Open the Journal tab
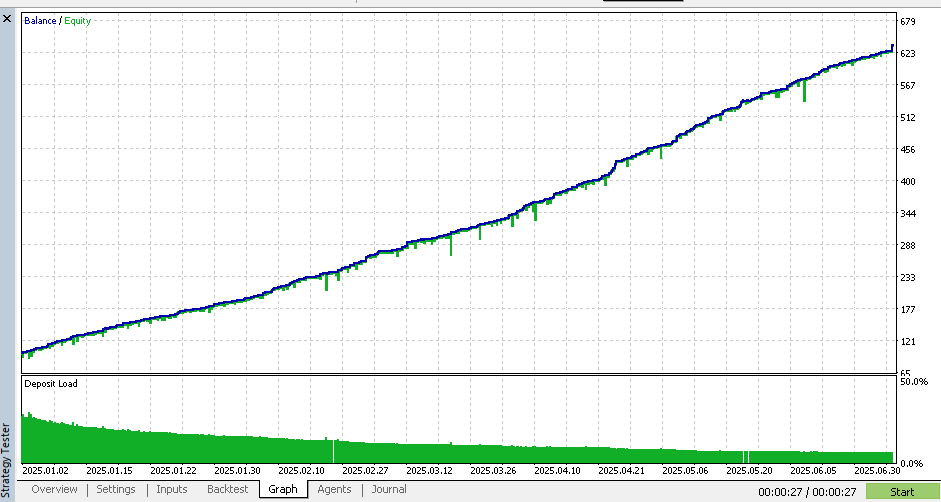Image resolution: width=941 pixels, height=502 pixels. [389, 489]
